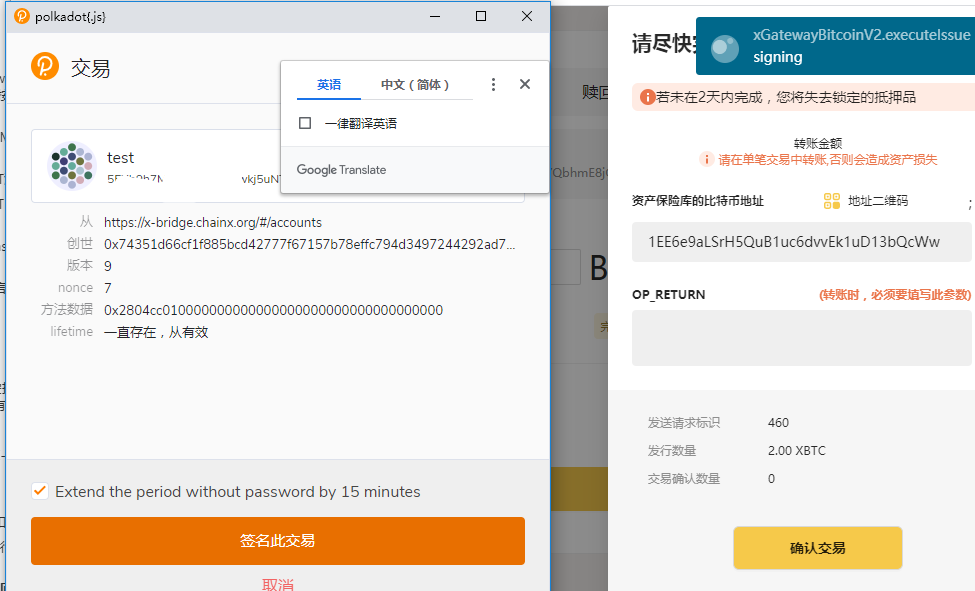This screenshot has width=975, height=591.
Task: Click the Google Translate branding text
Action: click(x=341, y=170)
